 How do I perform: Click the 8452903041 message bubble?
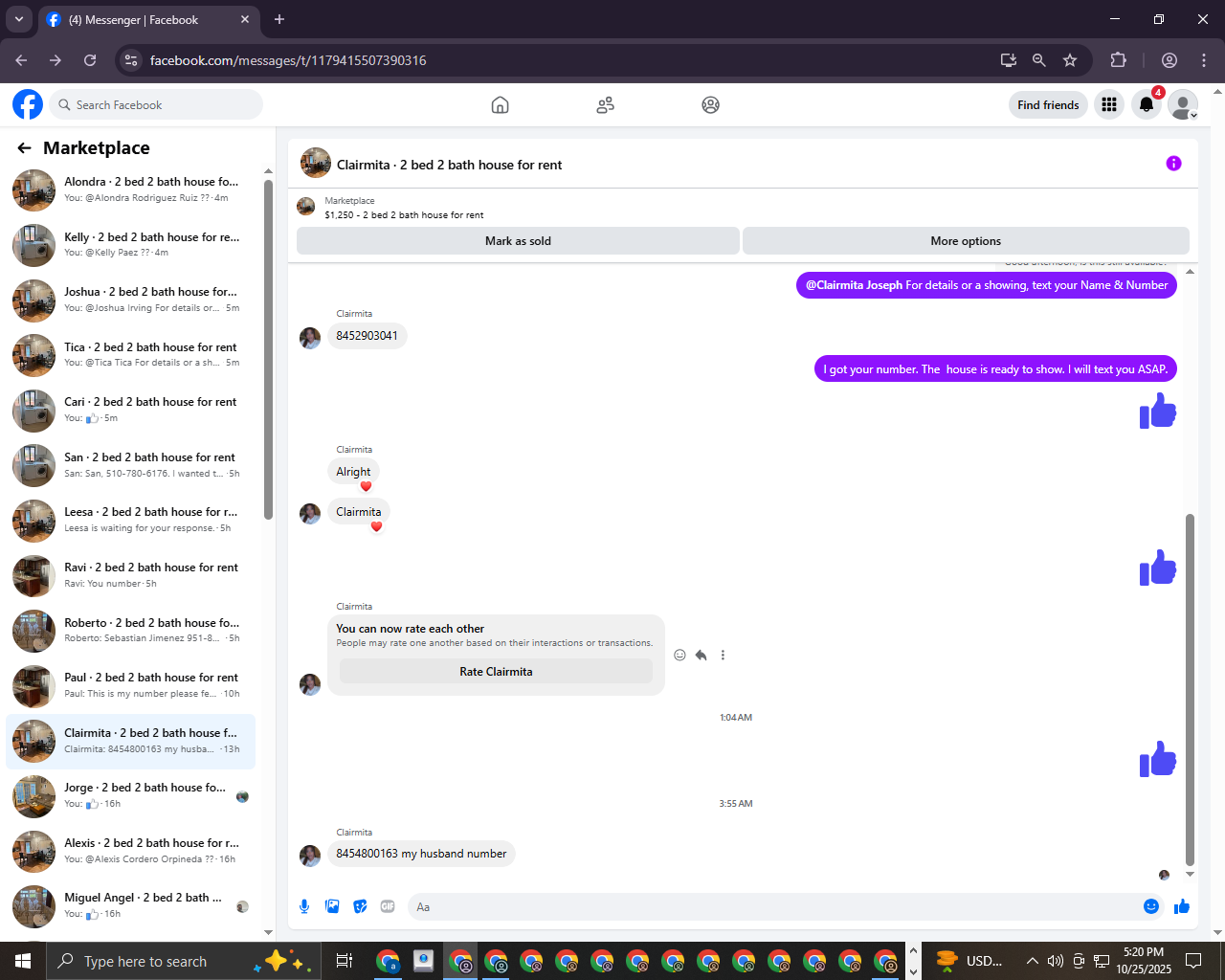(367, 336)
